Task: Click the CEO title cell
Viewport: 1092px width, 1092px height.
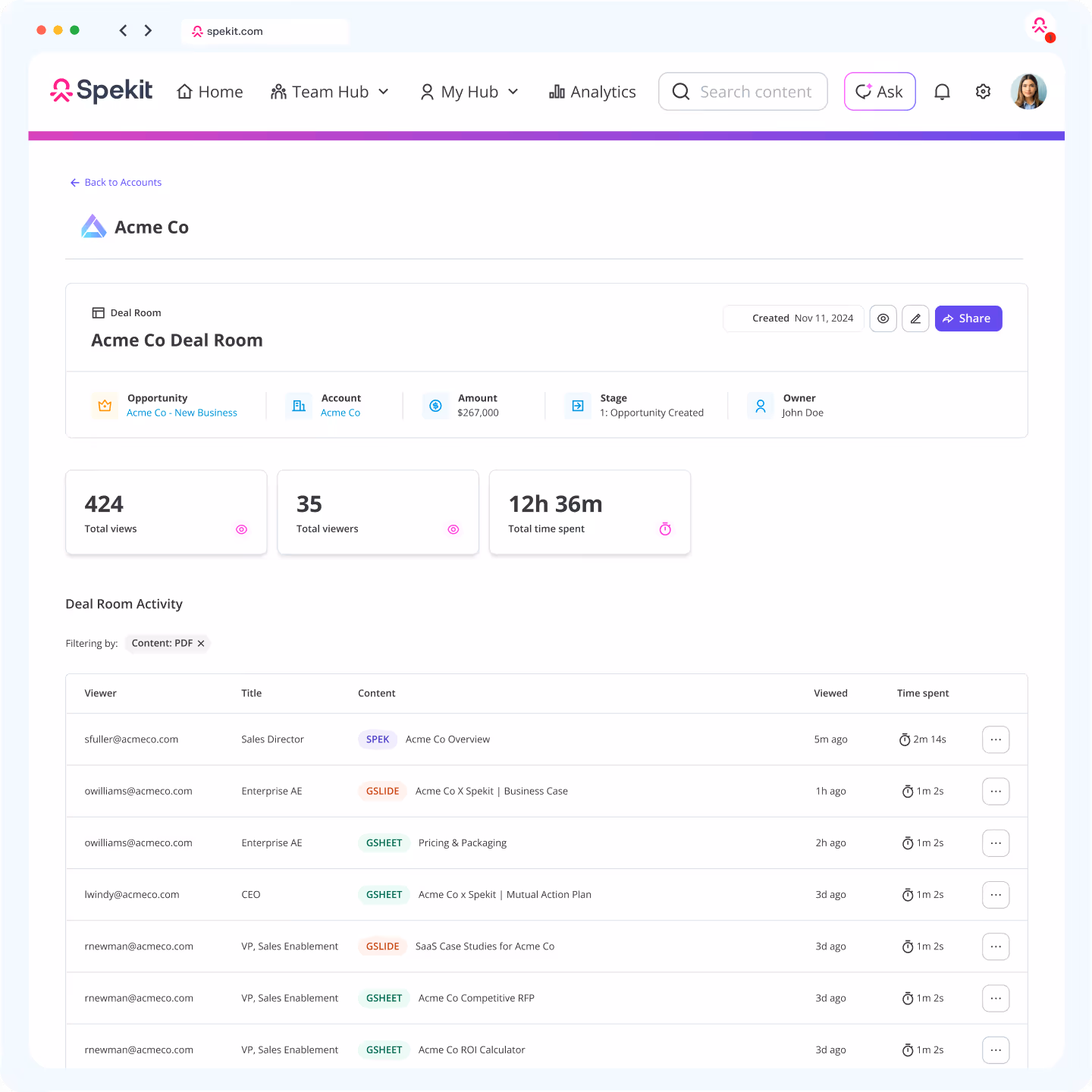Action: (251, 895)
